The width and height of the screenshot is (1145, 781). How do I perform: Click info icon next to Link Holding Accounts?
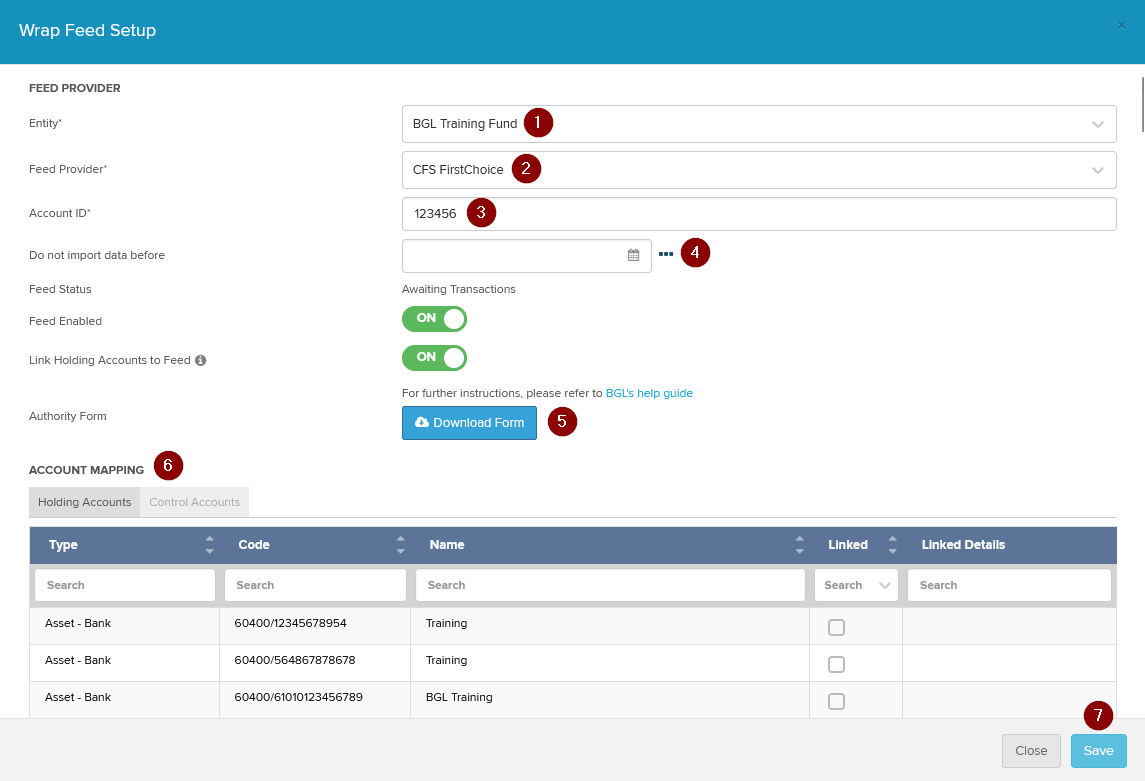(200, 360)
